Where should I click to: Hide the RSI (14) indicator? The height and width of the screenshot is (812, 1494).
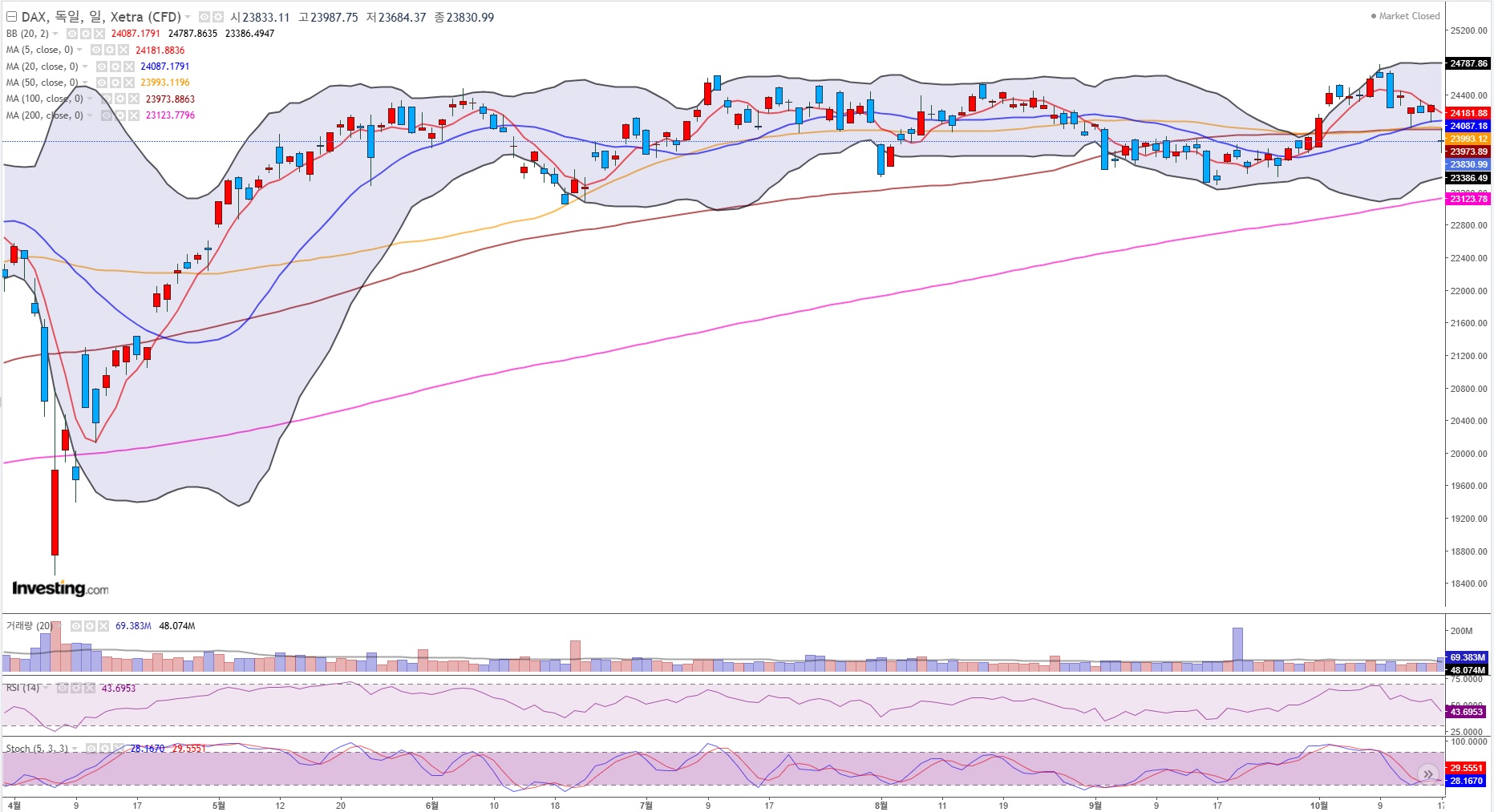[x=62, y=688]
